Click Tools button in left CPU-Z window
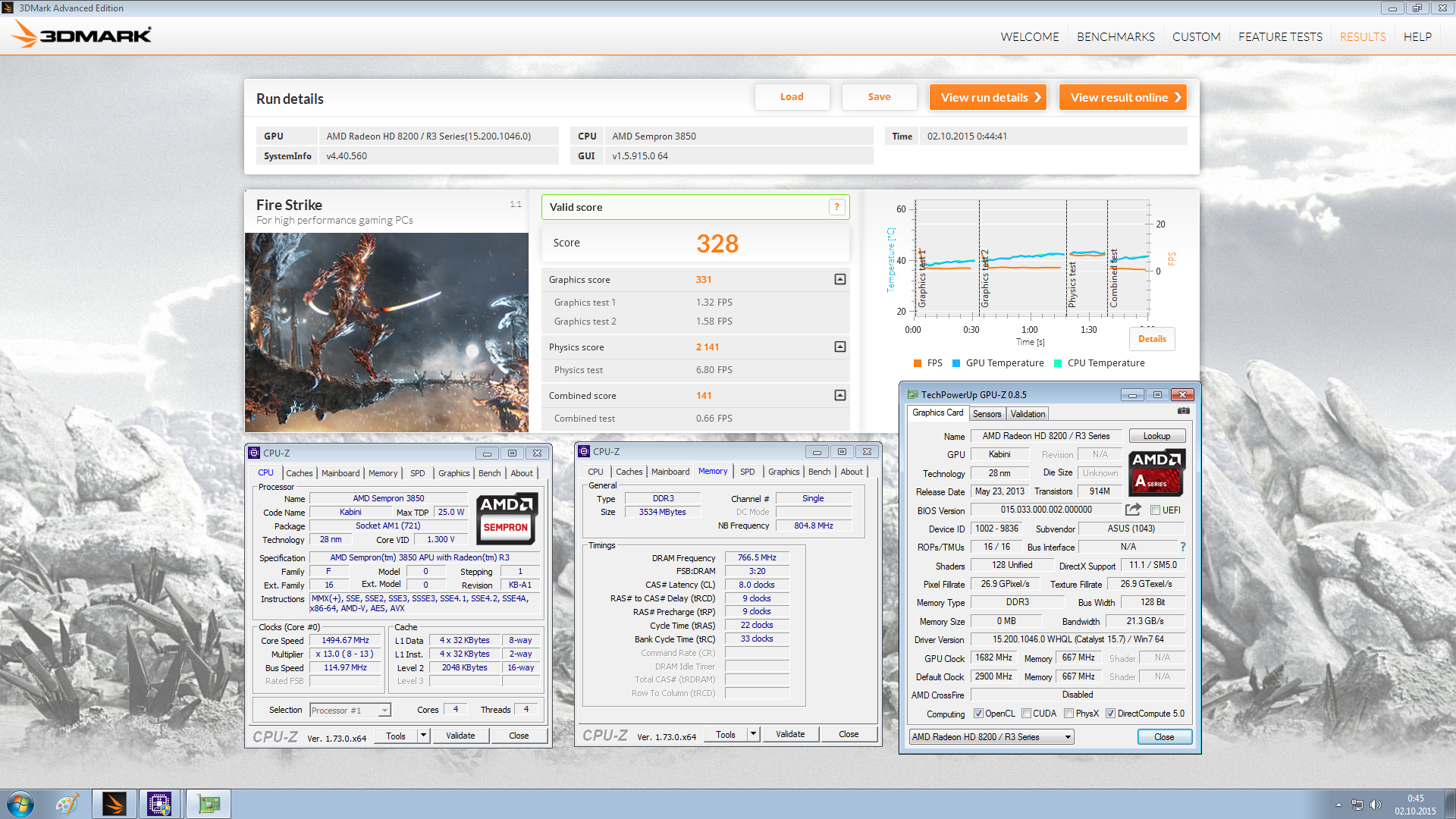Screen dimensions: 1456x819 (396, 736)
